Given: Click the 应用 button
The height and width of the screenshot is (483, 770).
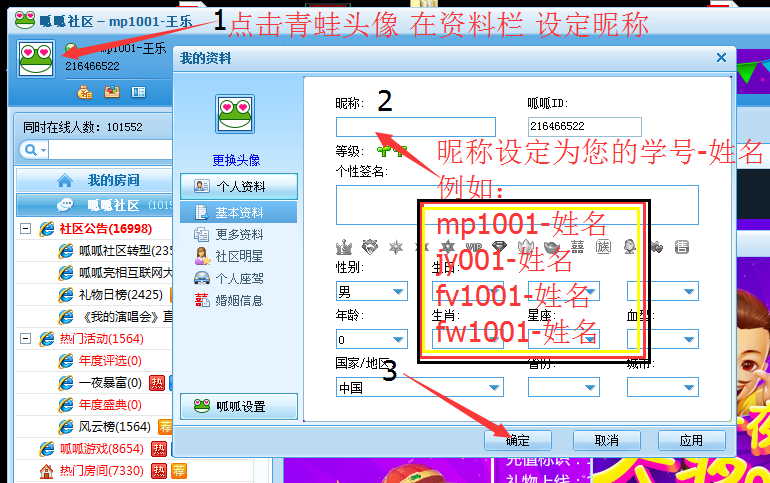Looking at the screenshot, I should click(x=691, y=440).
